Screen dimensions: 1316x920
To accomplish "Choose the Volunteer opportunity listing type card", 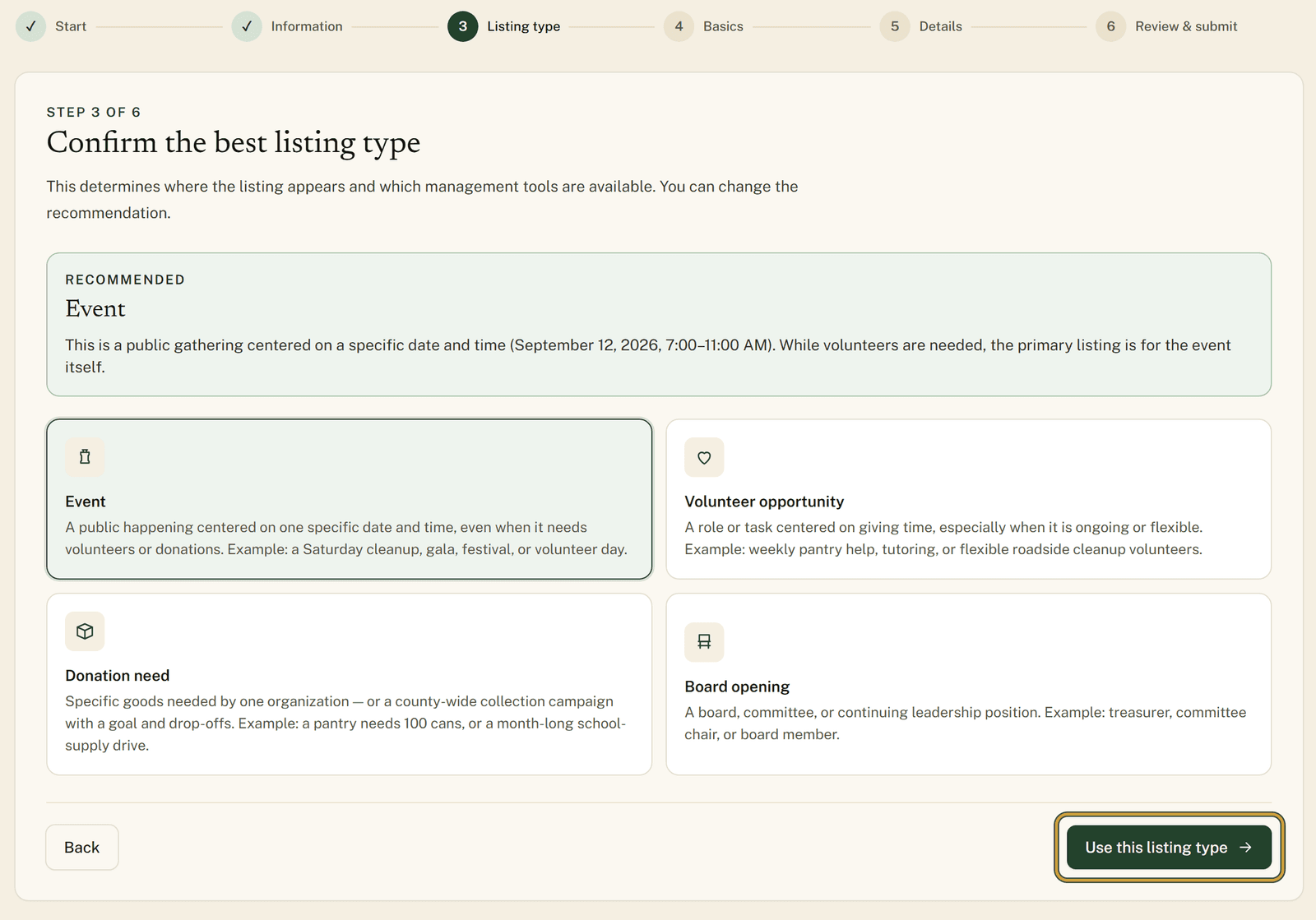I will pos(969,499).
